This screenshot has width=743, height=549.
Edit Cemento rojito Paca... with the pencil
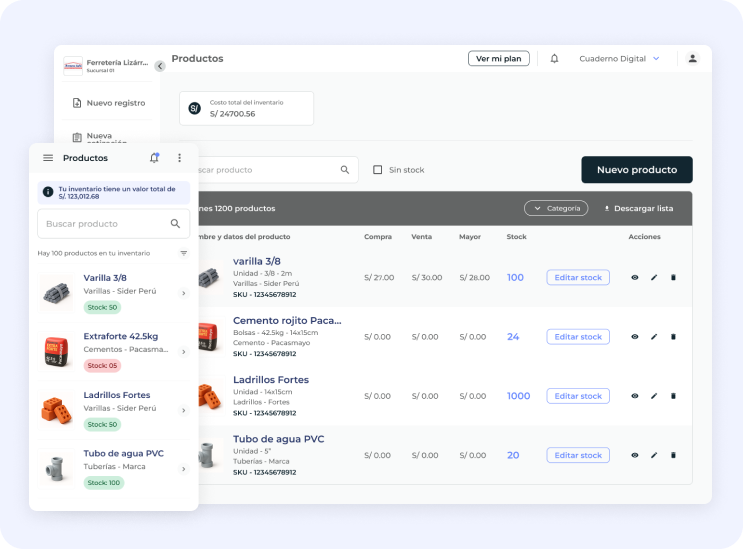pos(654,337)
